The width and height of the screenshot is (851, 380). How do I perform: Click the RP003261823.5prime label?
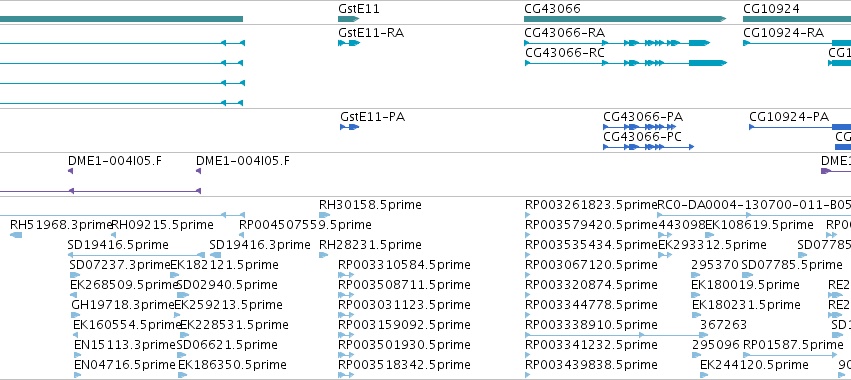(x=591, y=205)
